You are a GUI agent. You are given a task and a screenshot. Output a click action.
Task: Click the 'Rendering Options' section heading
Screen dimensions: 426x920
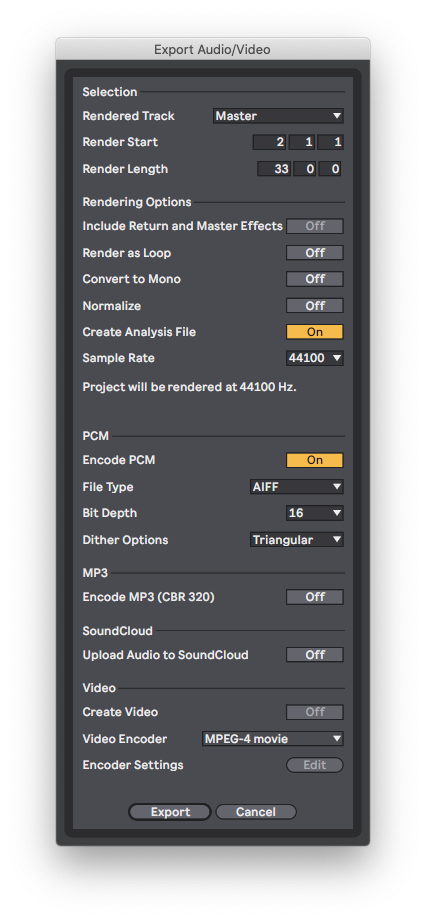137,202
